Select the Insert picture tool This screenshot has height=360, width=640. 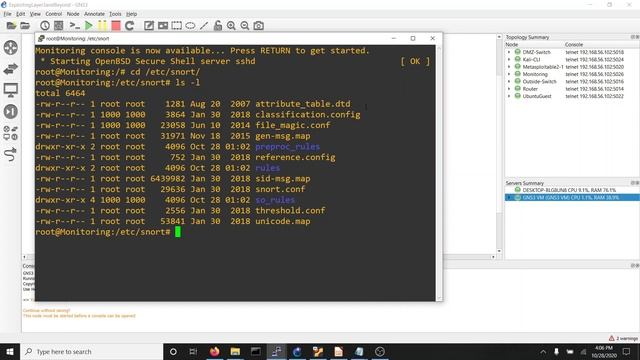pos(163,26)
